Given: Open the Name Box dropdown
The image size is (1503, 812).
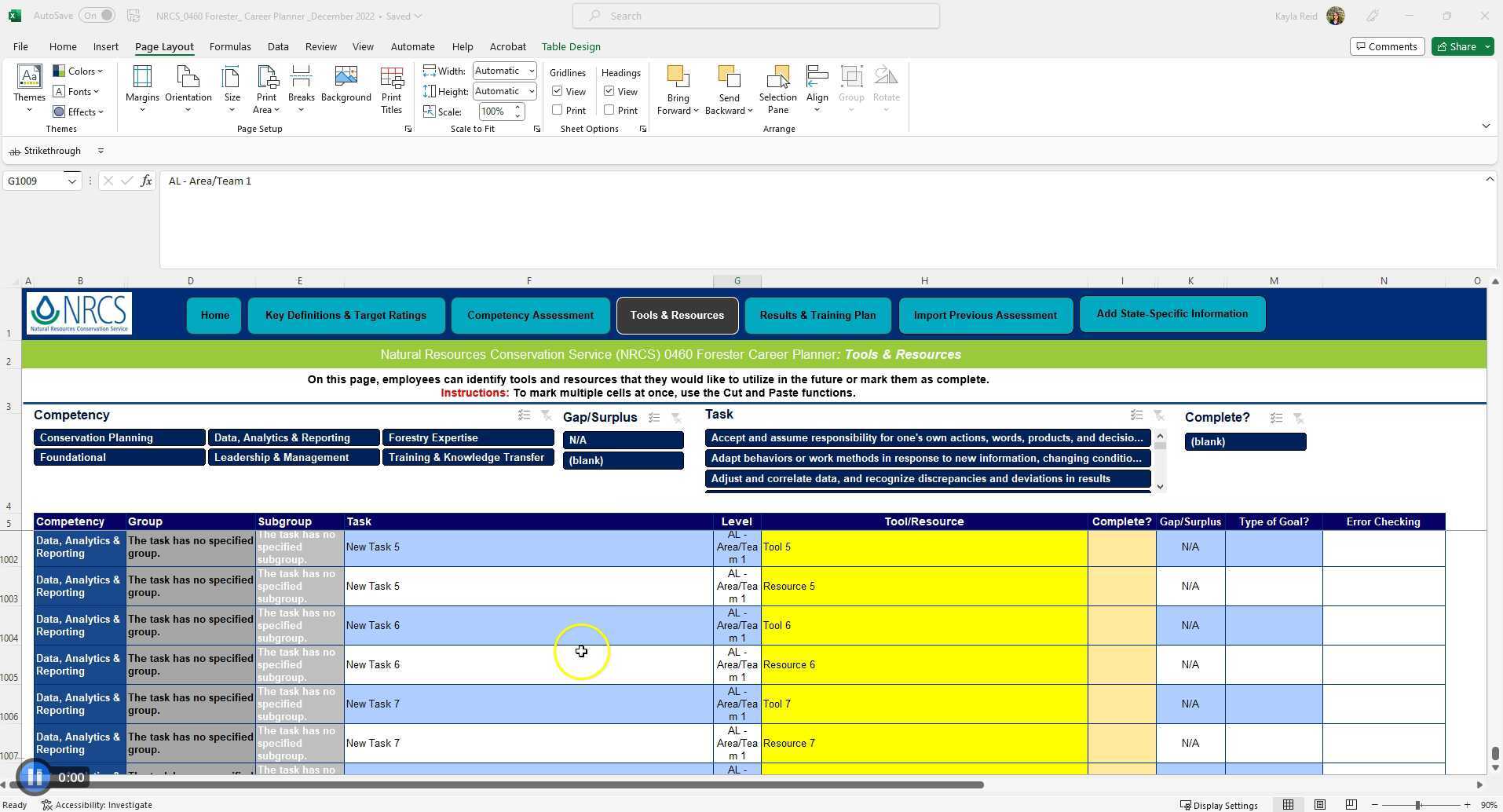Looking at the screenshot, I should tap(71, 181).
